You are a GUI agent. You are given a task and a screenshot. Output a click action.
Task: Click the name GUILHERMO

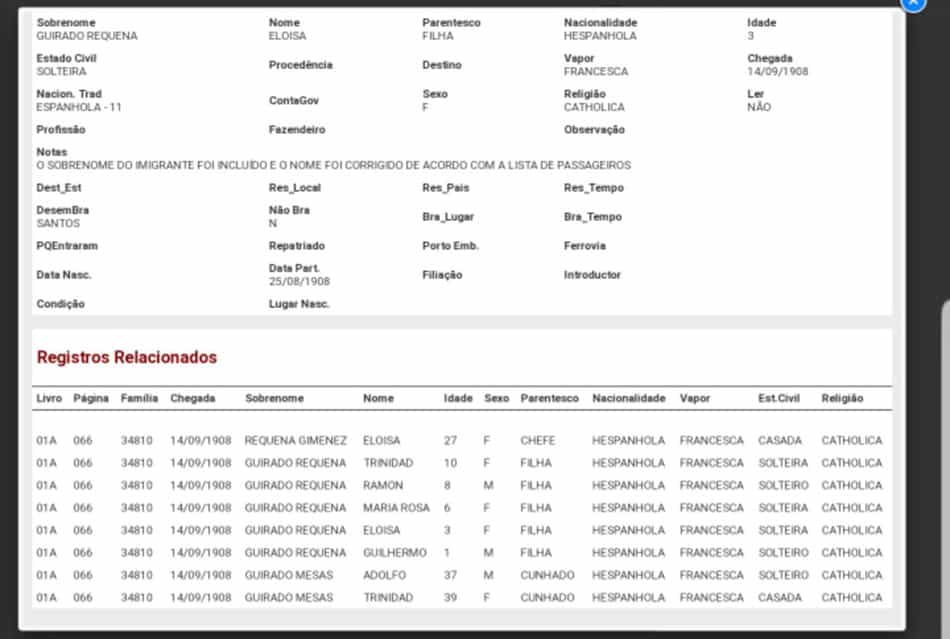(x=394, y=552)
